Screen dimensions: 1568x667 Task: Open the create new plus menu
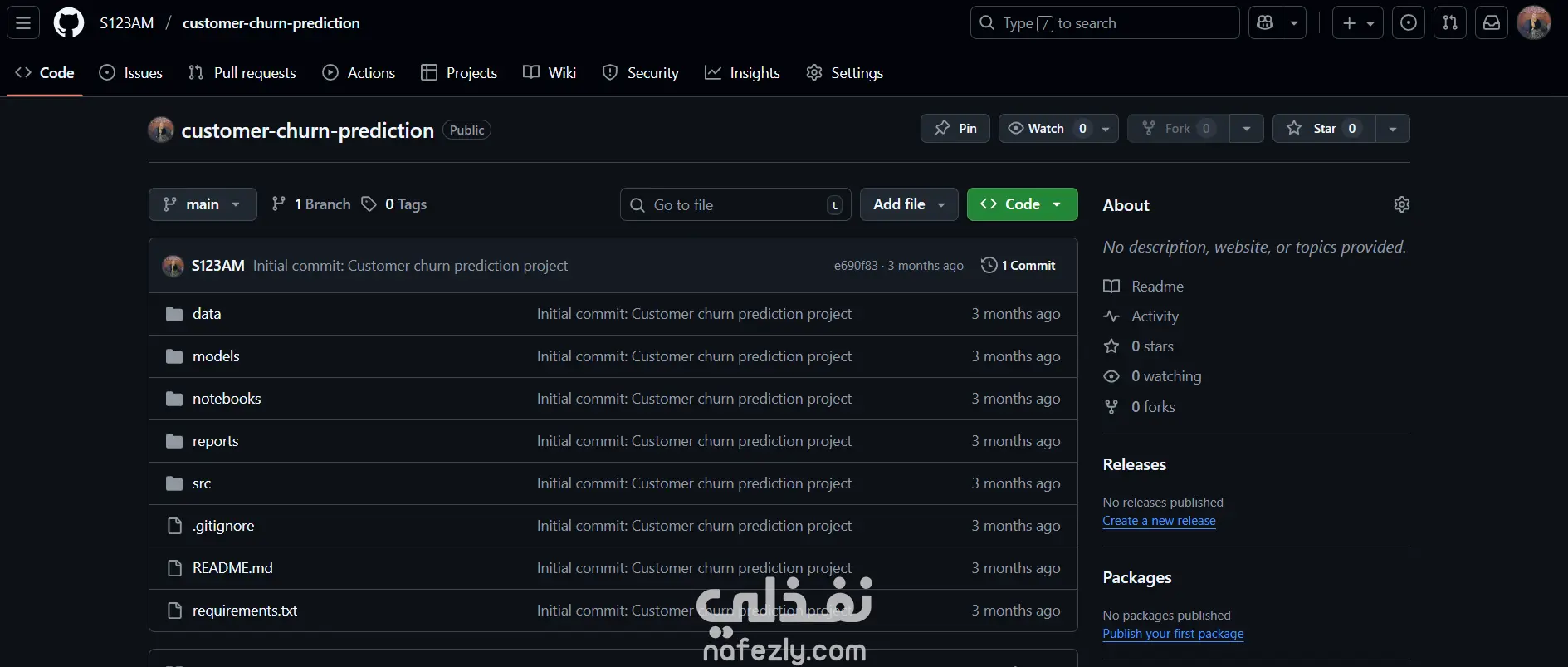click(1358, 23)
